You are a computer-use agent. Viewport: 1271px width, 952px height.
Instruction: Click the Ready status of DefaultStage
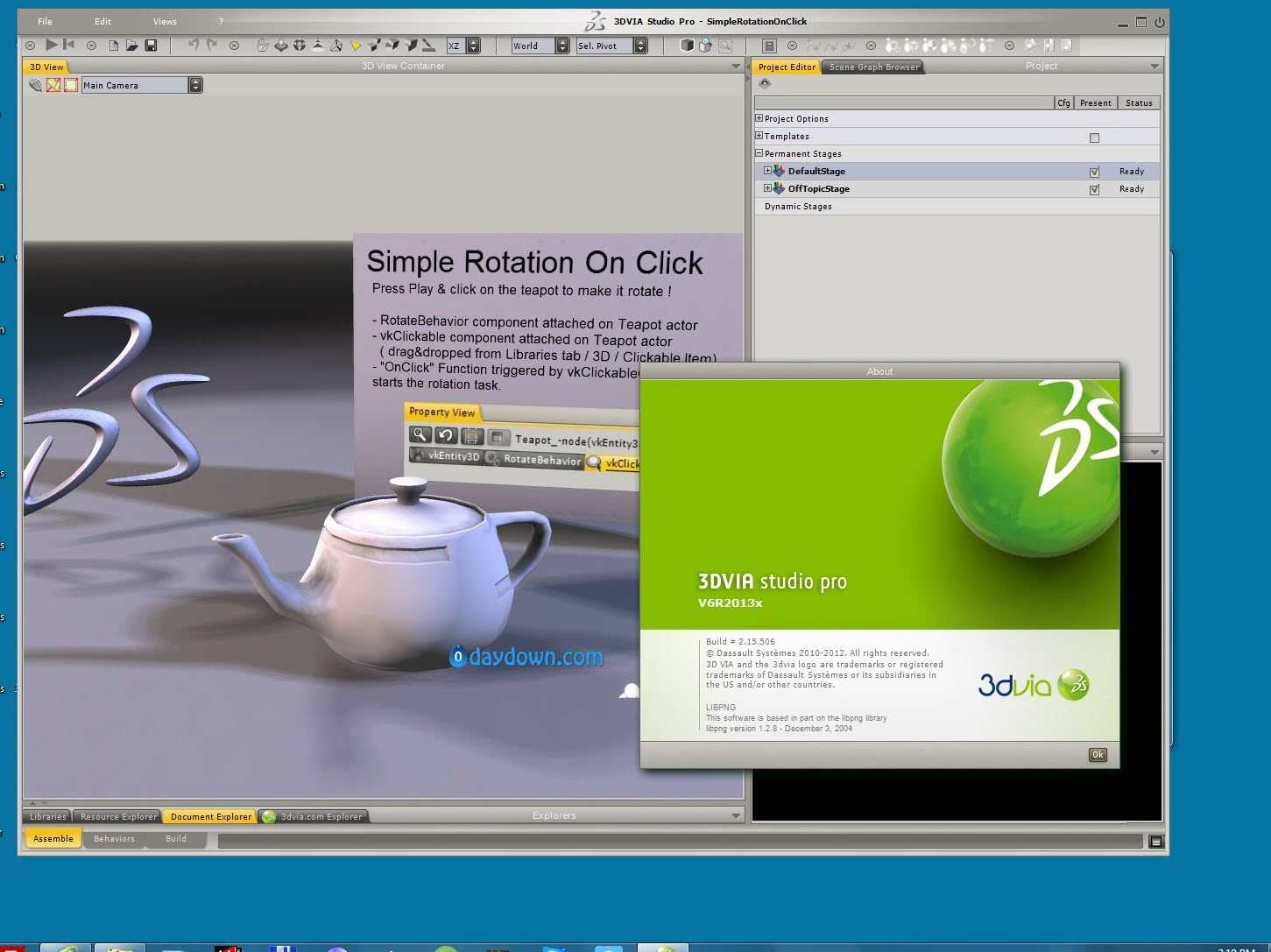coord(1132,172)
